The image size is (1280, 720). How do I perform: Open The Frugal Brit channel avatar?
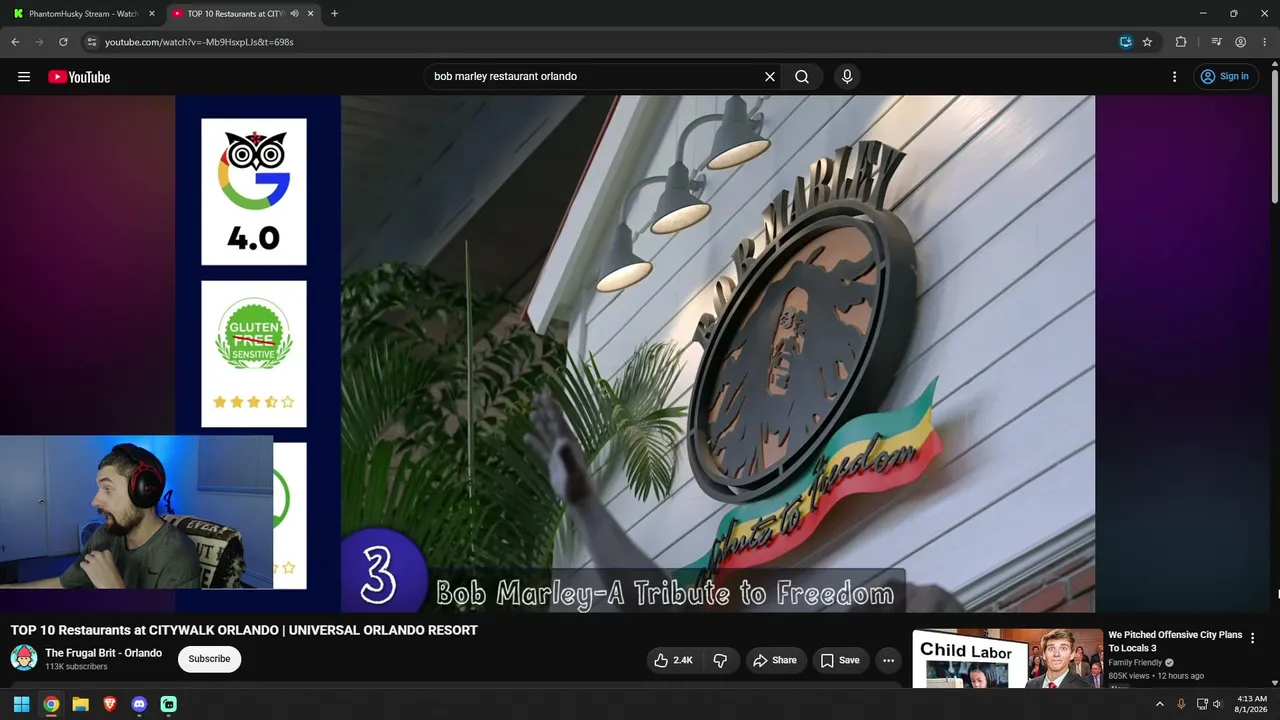24,658
